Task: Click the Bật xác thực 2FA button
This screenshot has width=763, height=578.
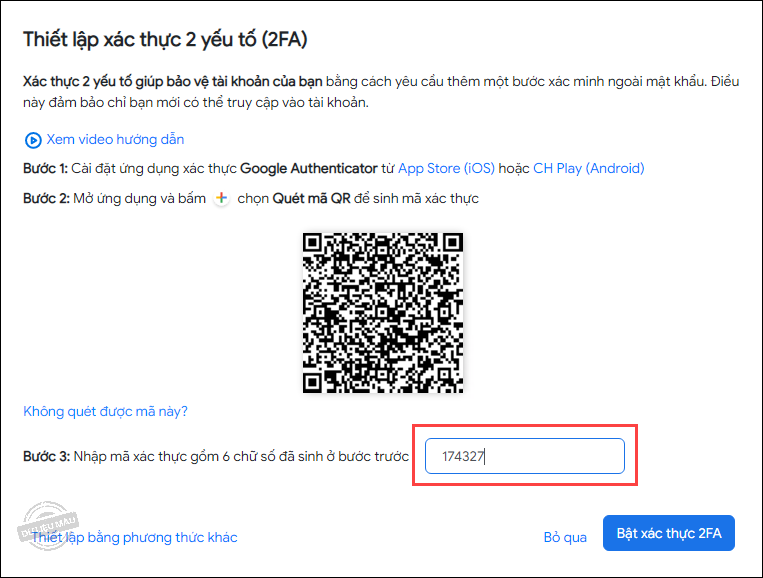Action: [669, 533]
